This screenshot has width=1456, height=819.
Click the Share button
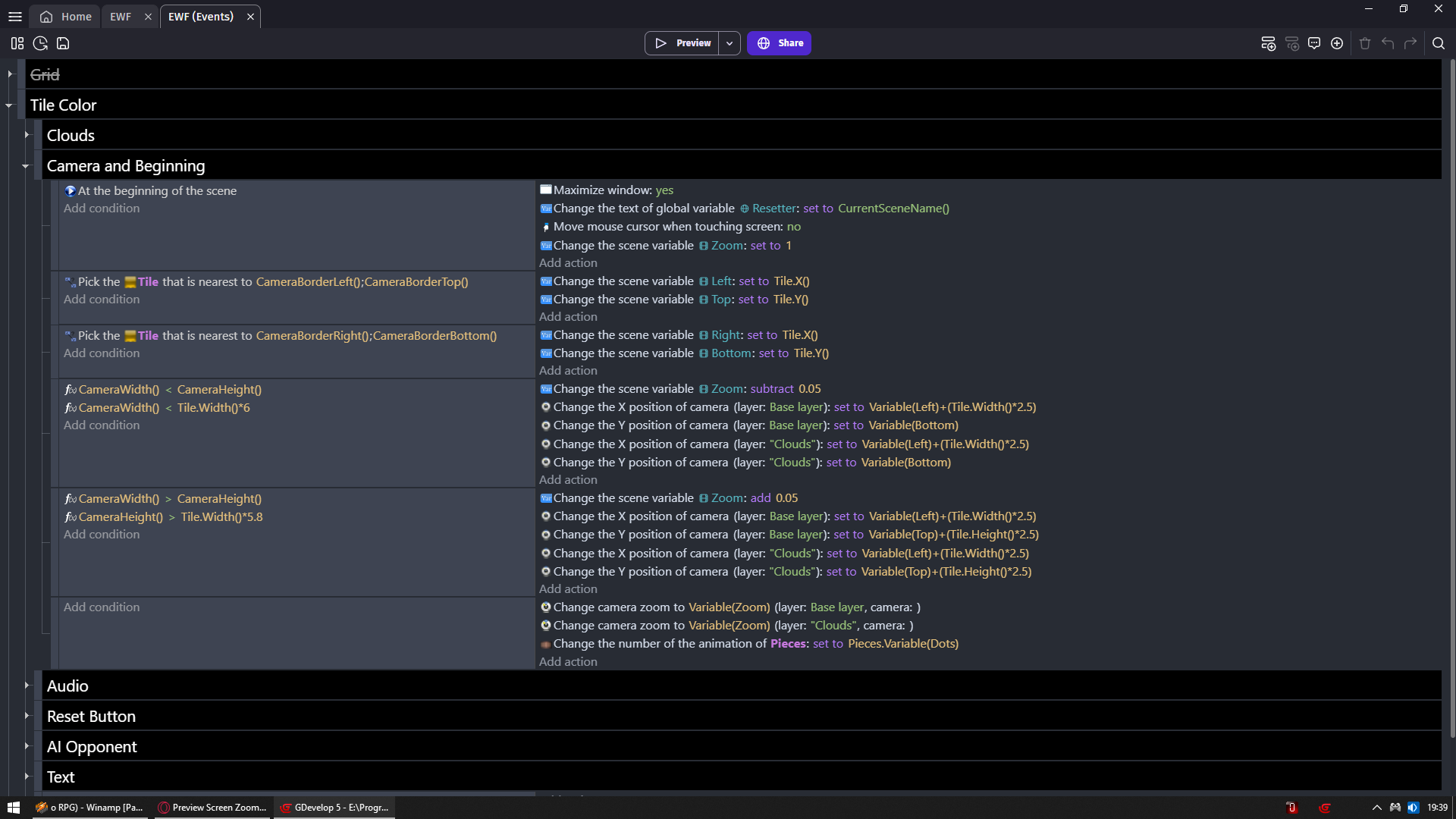click(779, 43)
